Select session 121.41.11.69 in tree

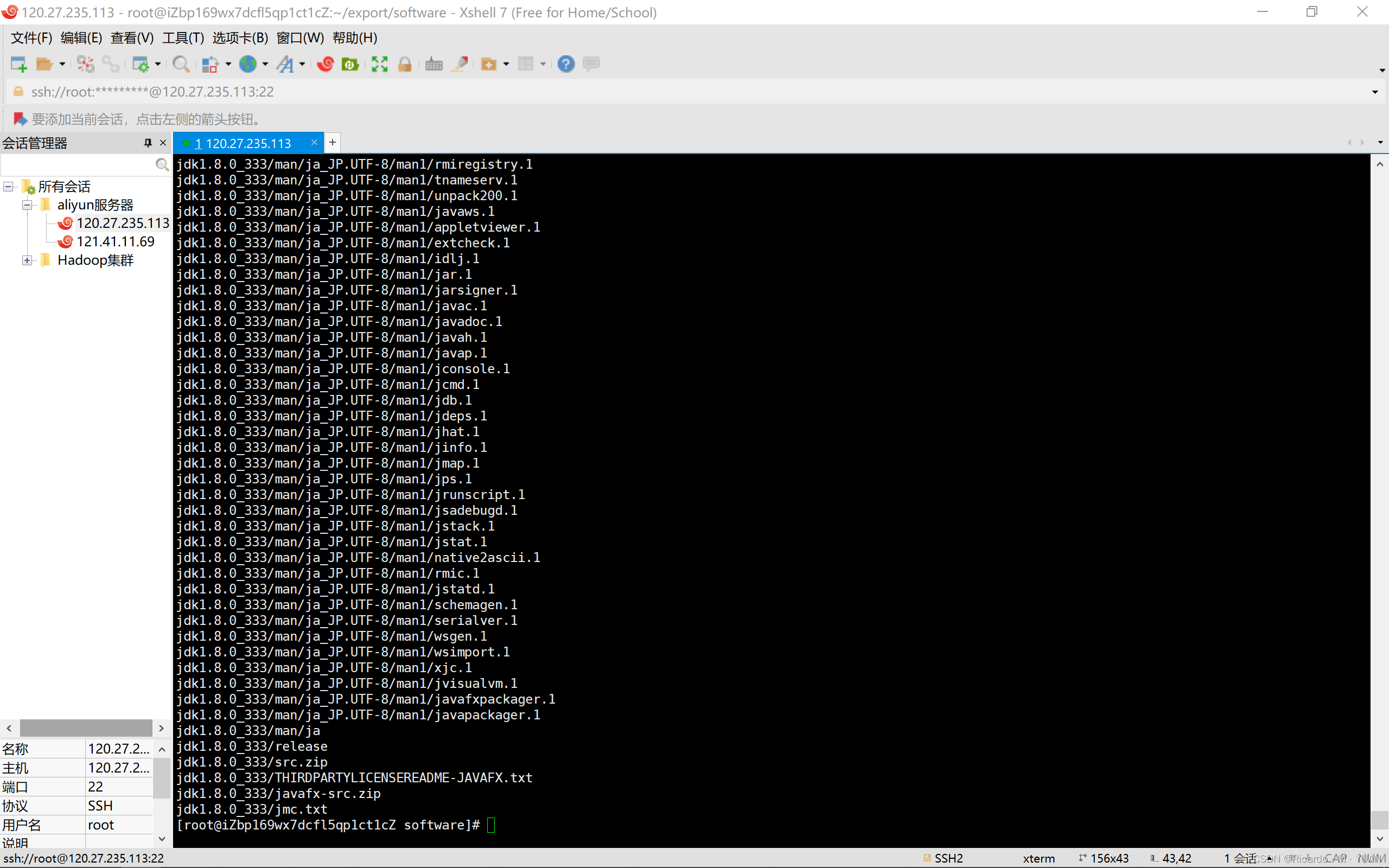pos(115,242)
